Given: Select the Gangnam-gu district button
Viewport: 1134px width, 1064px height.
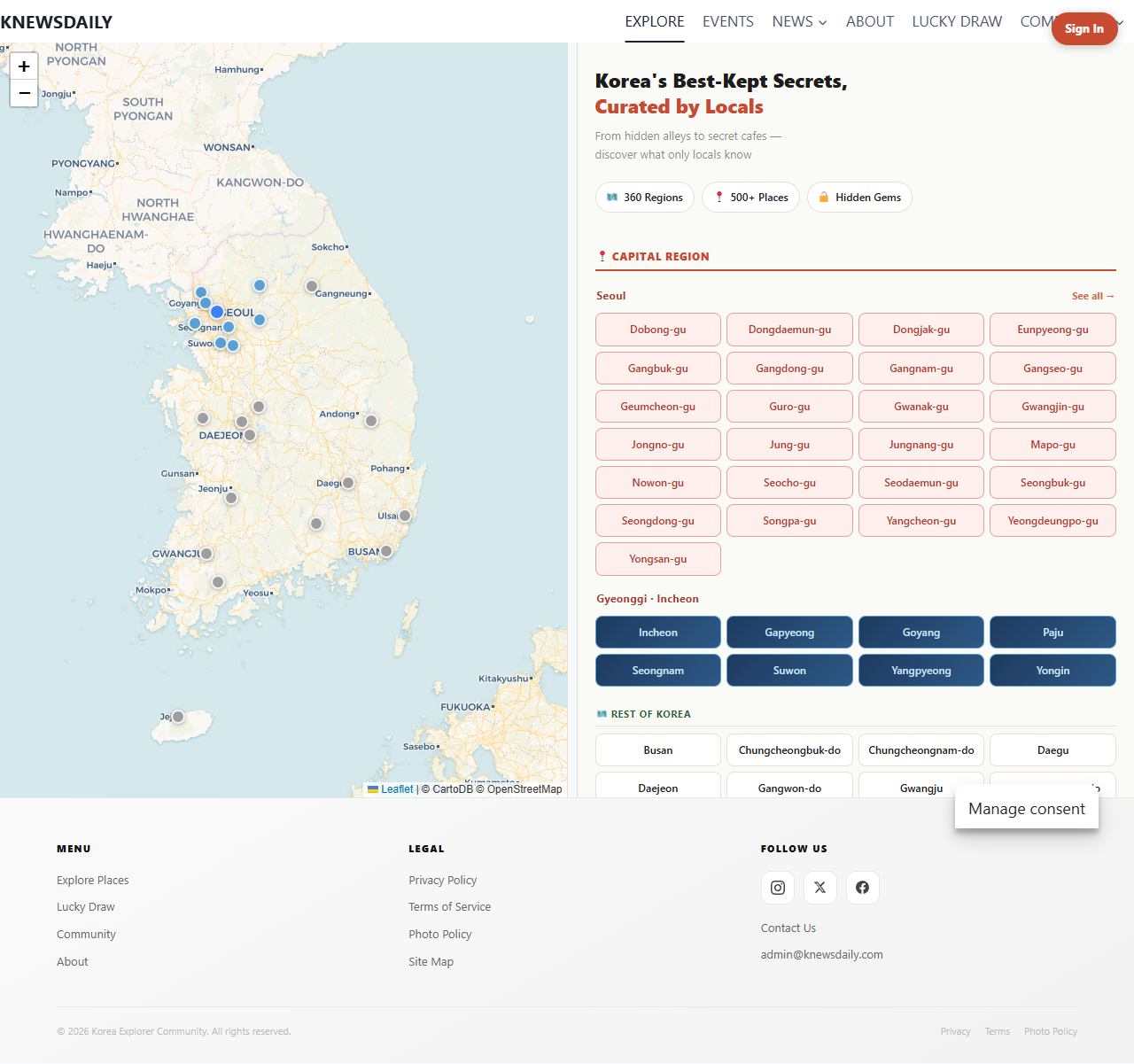Looking at the screenshot, I should (x=920, y=369).
